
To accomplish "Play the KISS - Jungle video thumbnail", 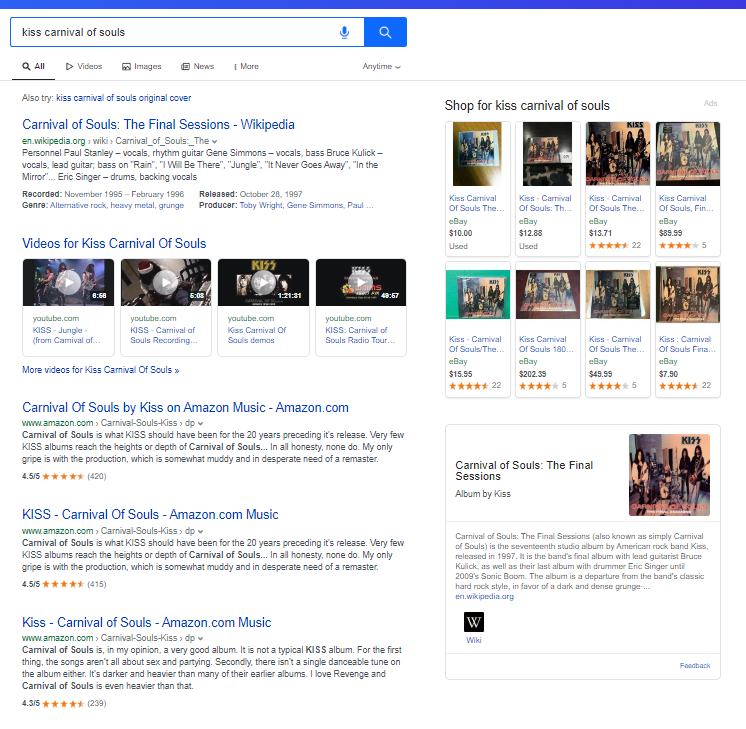I will pos(69,283).
